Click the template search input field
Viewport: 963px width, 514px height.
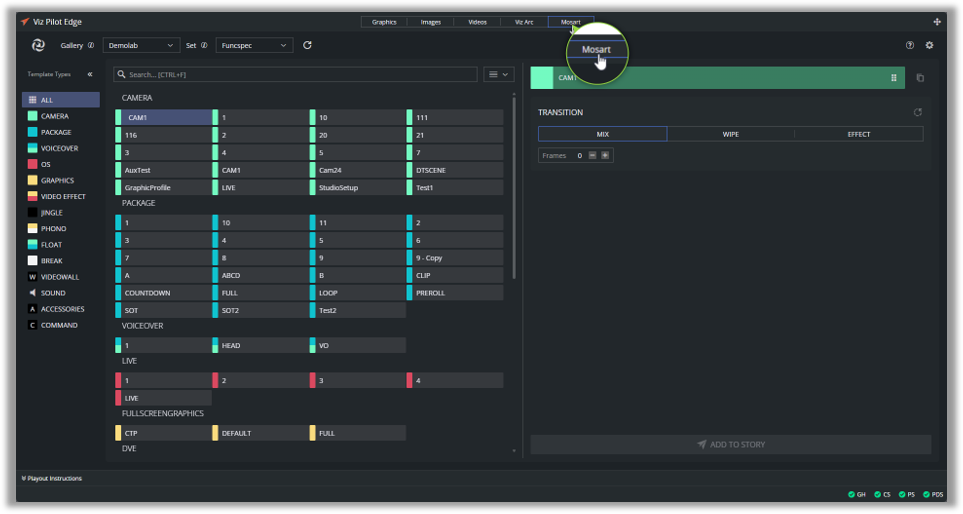[x=295, y=75]
